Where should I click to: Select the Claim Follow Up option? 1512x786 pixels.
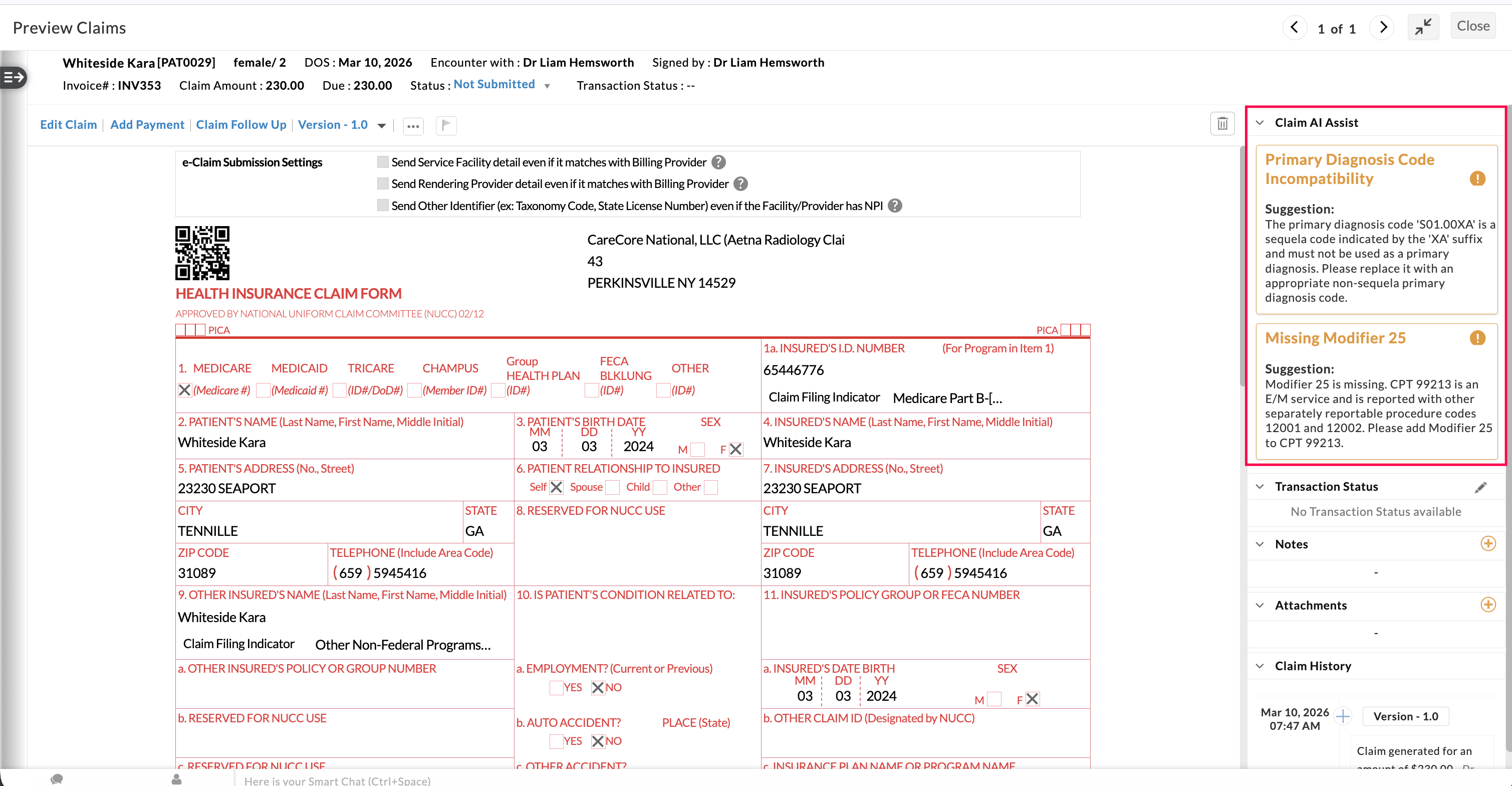click(240, 124)
